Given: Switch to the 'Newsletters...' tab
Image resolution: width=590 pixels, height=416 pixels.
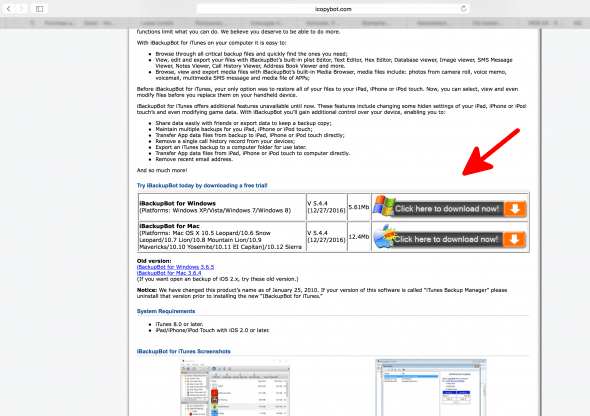Looking at the screenshot, I should (433, 23).
